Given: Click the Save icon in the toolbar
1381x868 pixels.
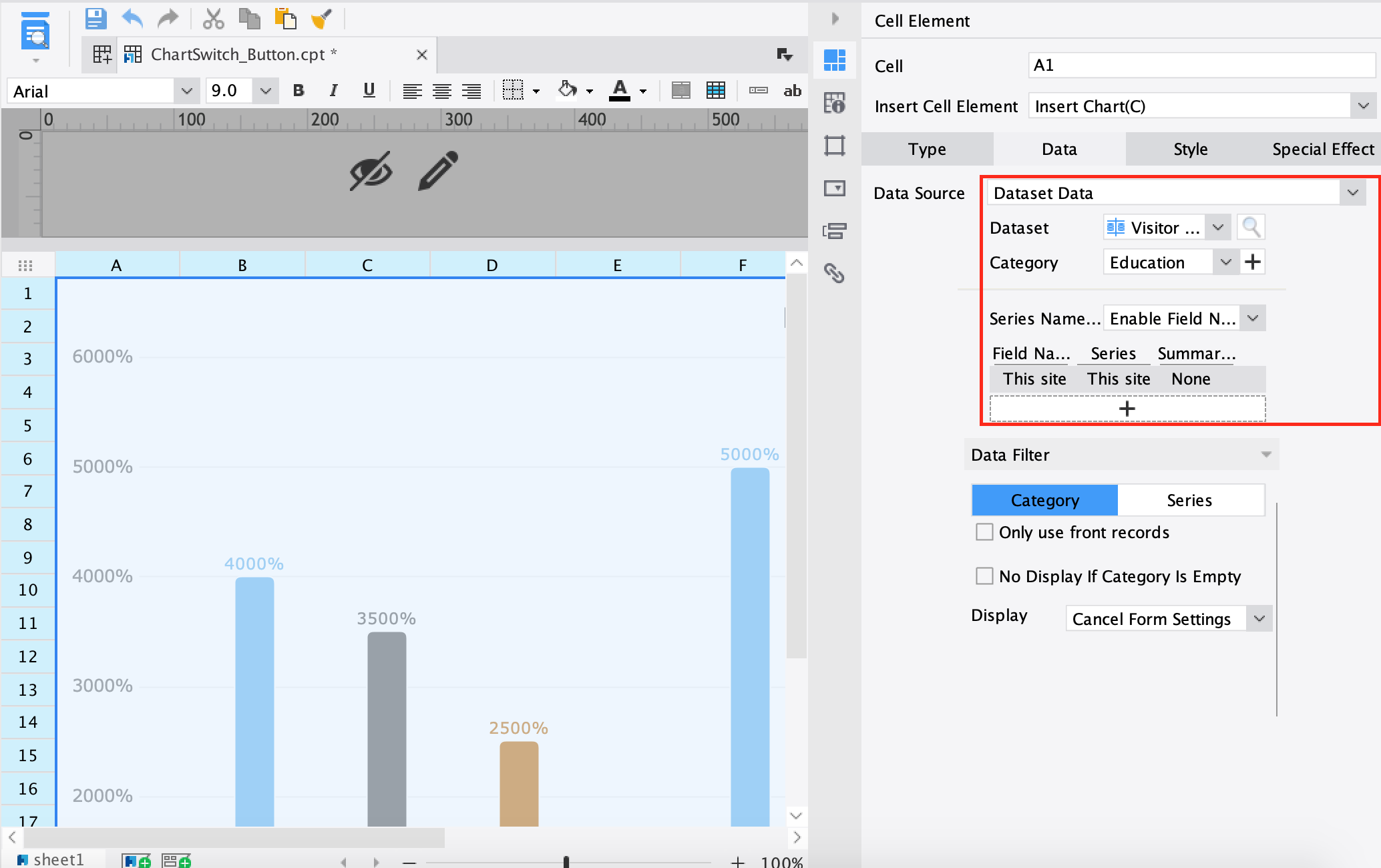Looking at the screenshot, I should 95,19.
